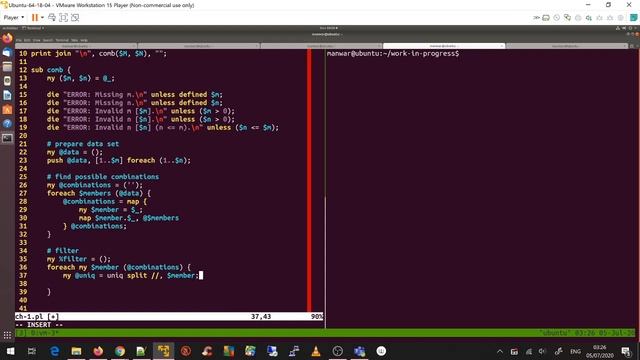The width and height of the screenshot is (640, 360).
Task: Launch Chrome from the Windows taskbar
Action: coord(120,351)
